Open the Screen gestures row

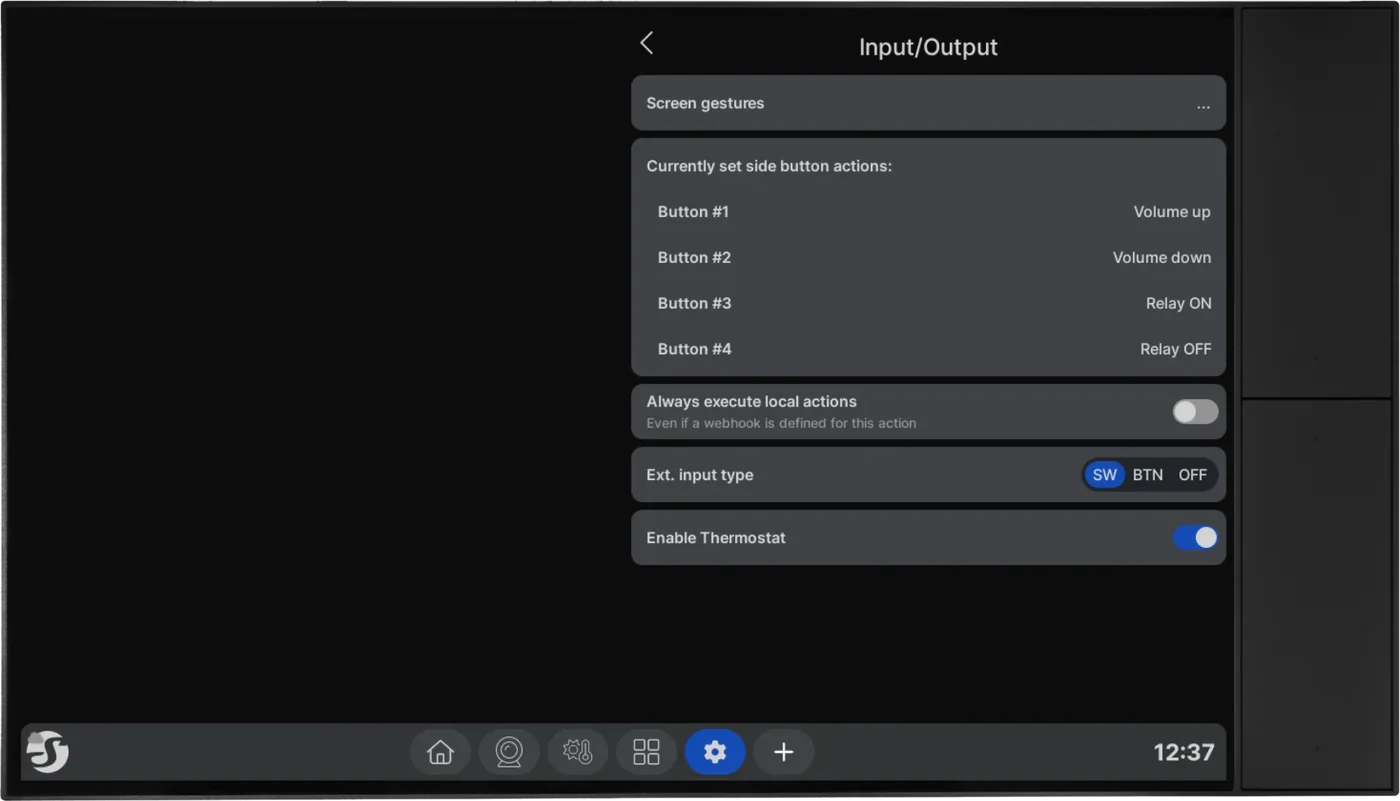click(928, 103)
